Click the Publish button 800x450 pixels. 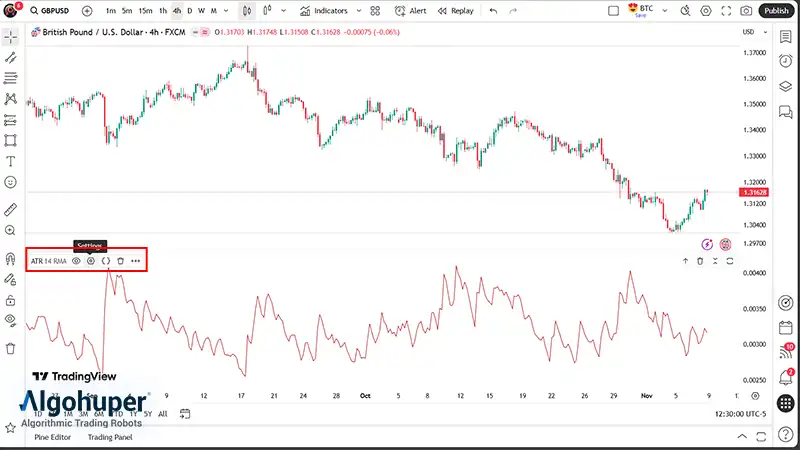pyautogui.click(x=778, y=11)
